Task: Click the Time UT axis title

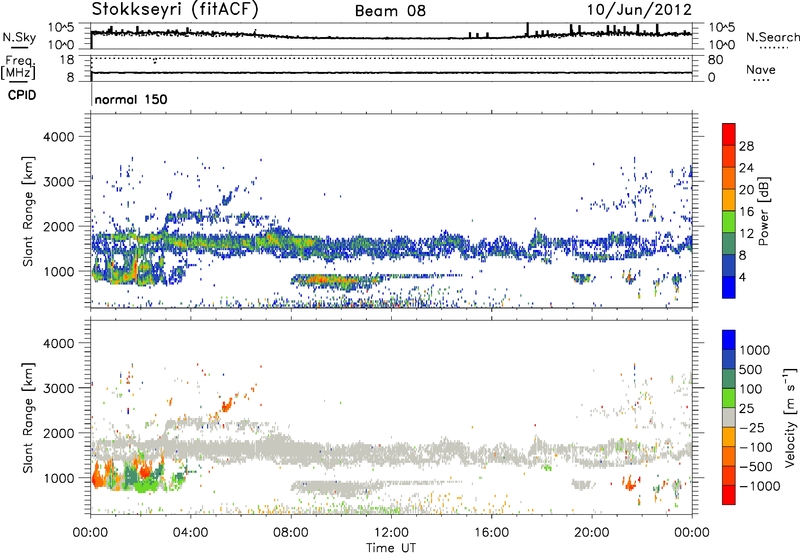Action: (x=391, y=548)
